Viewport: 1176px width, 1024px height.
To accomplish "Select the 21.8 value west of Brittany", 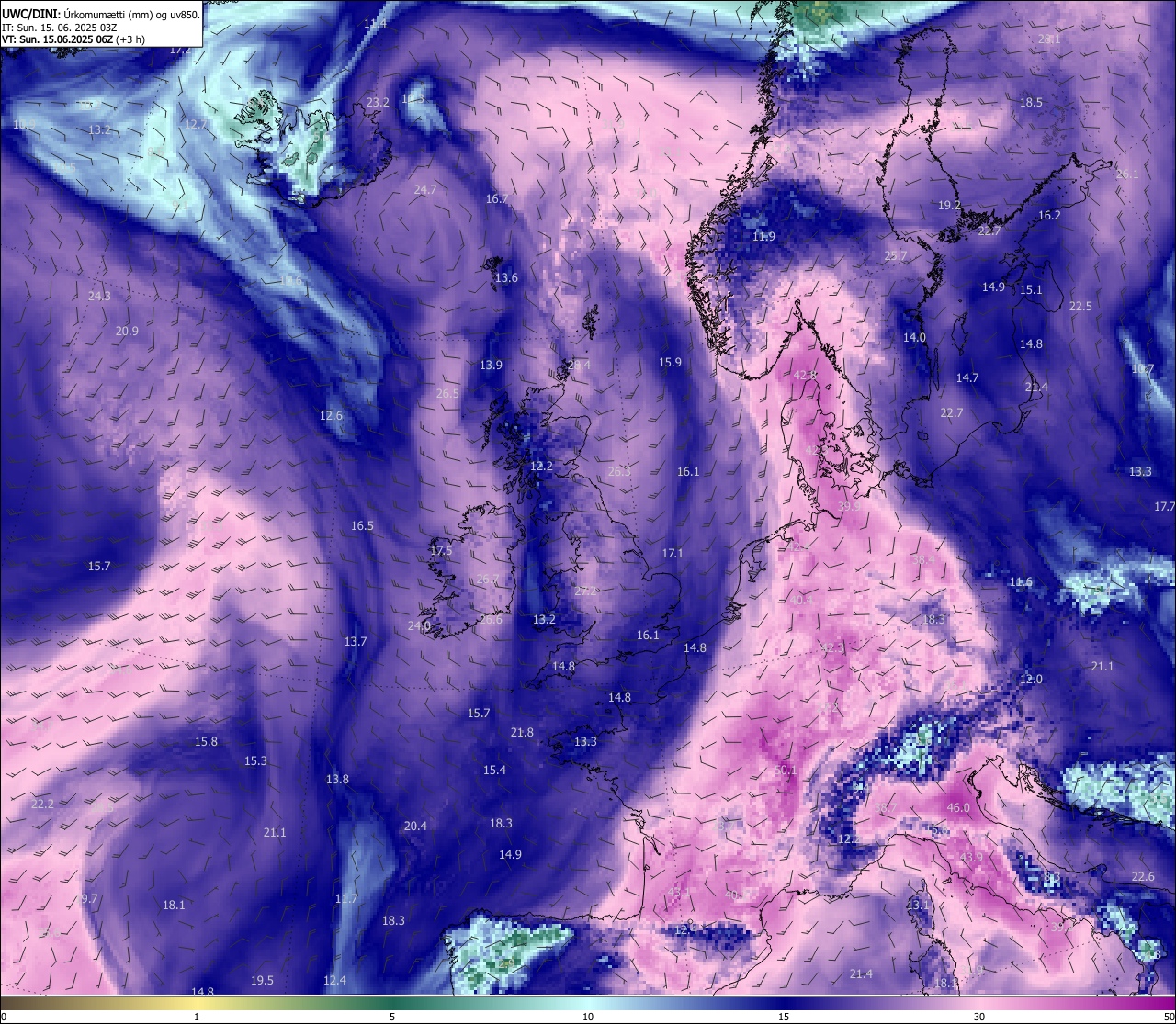I will pyautogui.click(x=522, y=733).
